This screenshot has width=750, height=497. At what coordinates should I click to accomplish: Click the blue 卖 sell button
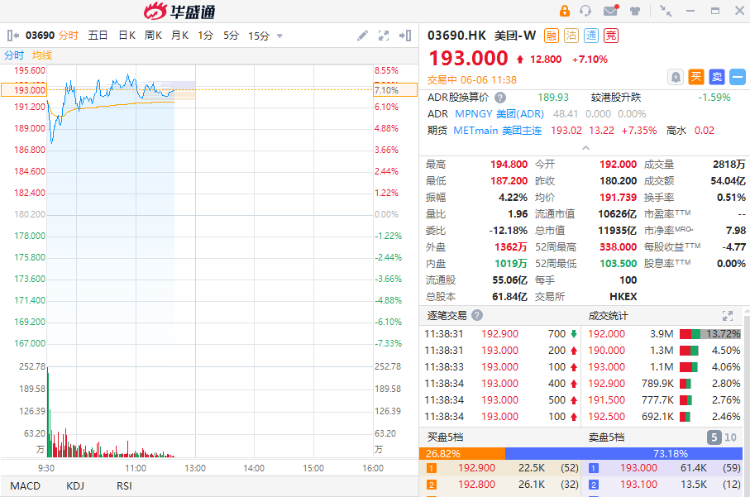(x=717, y=77)
